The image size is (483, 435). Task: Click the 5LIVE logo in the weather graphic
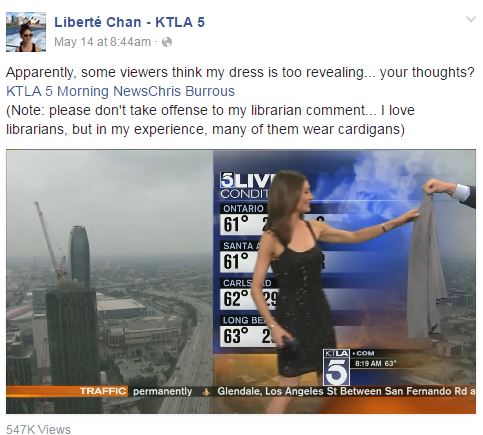coord(244,181)
